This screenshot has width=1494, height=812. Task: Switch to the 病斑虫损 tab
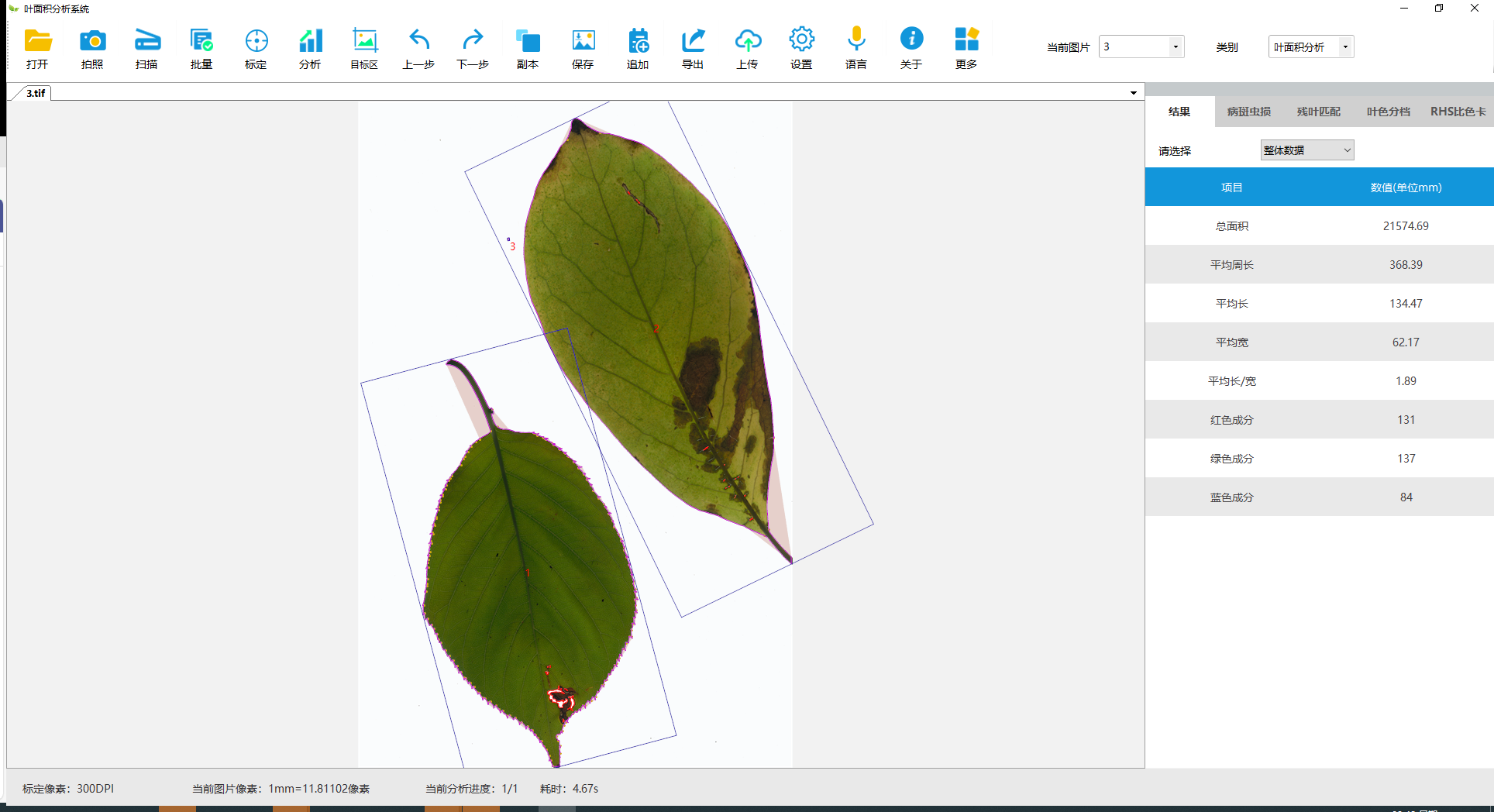pyautogui.click(x=1248, y=112)
